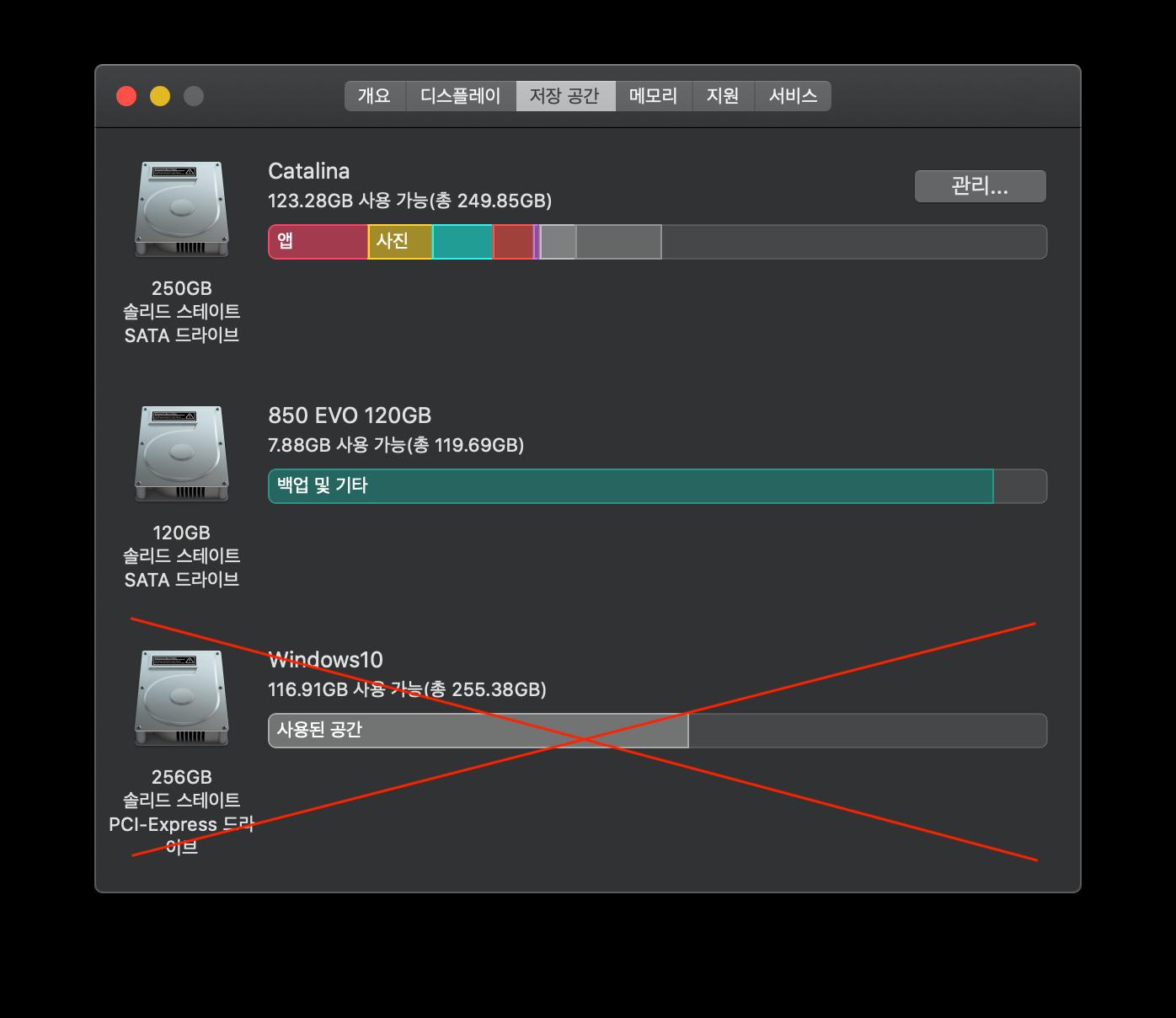This screenshot has height=1018, width=1176.
Task: Click the 850 EVO 120GB volume name
Action: click(350, 415)
